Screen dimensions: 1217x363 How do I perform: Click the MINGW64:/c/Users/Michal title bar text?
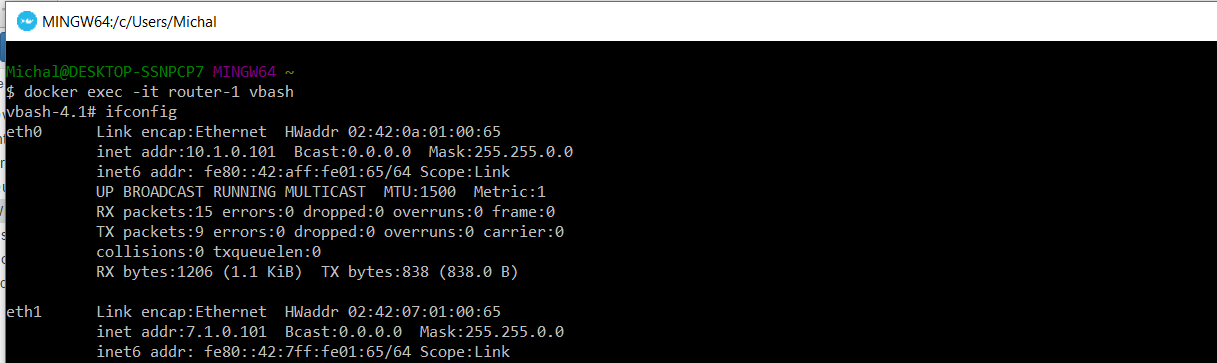click(x=129, y=21)
